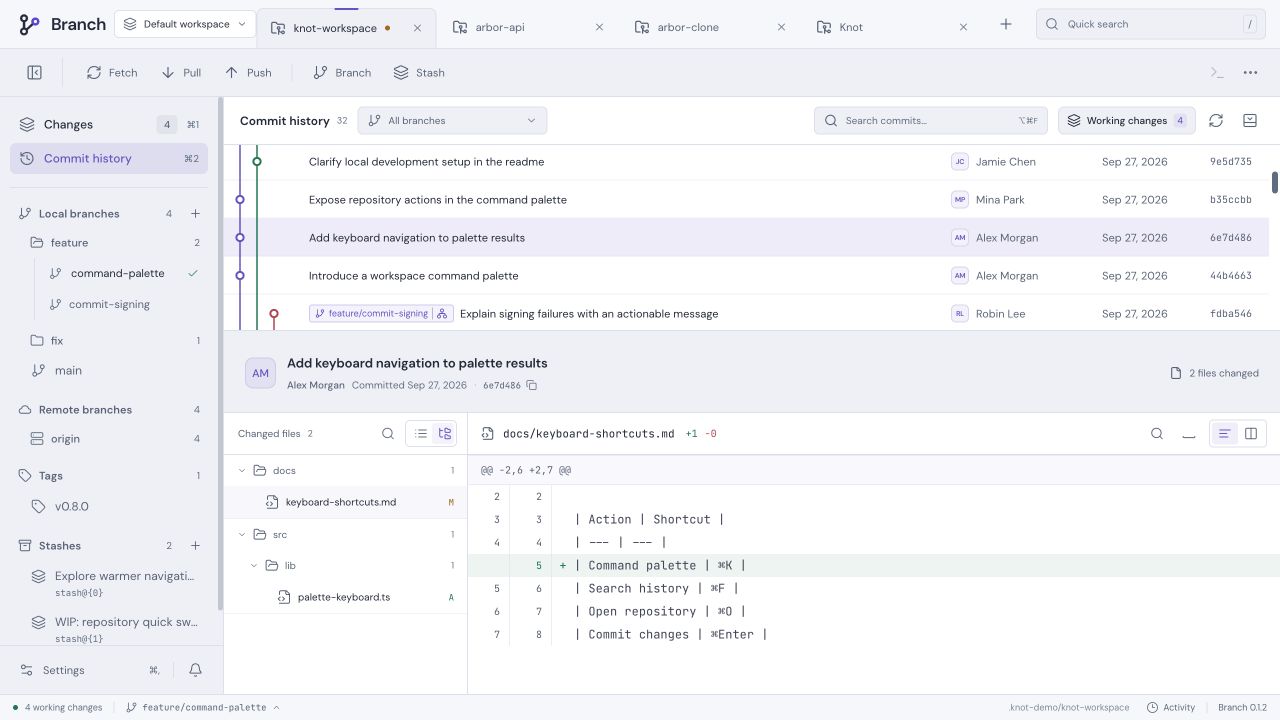Close the knot-workspace tab
This screenshot has width=1280, height=720.
coord(418,28)
